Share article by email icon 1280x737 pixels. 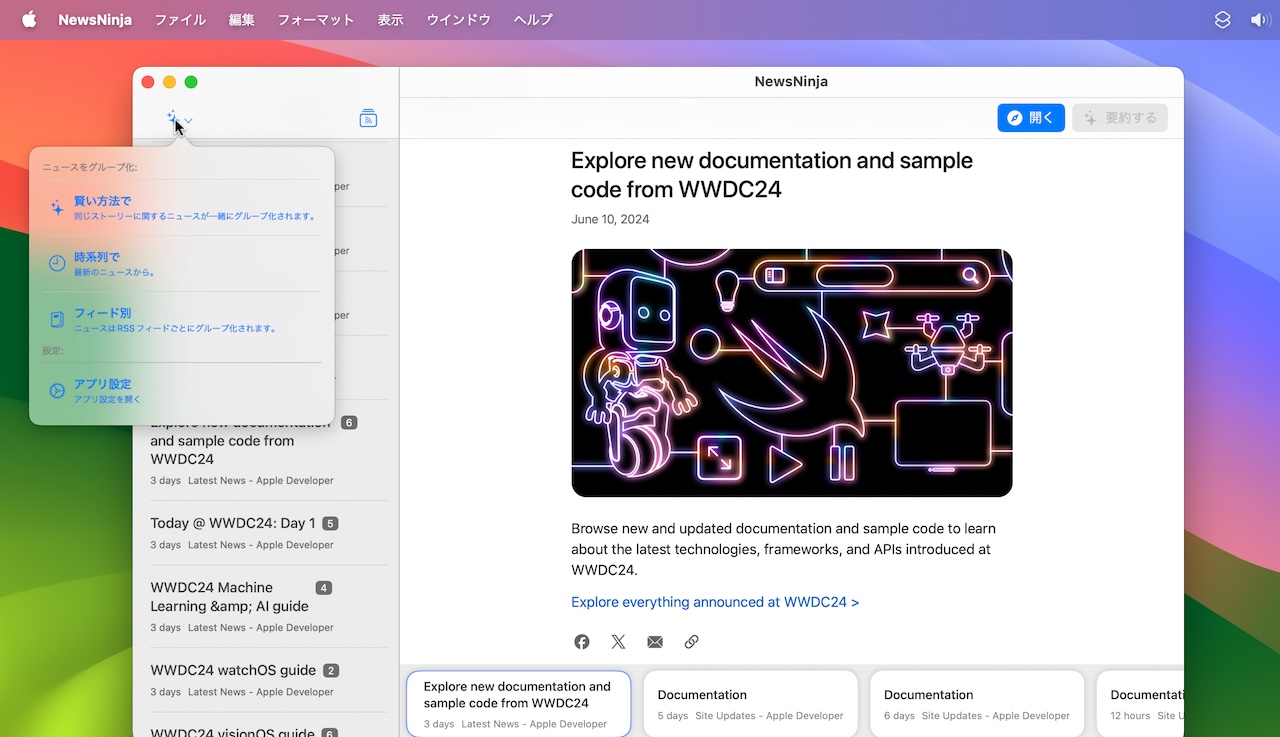[655, 642]
